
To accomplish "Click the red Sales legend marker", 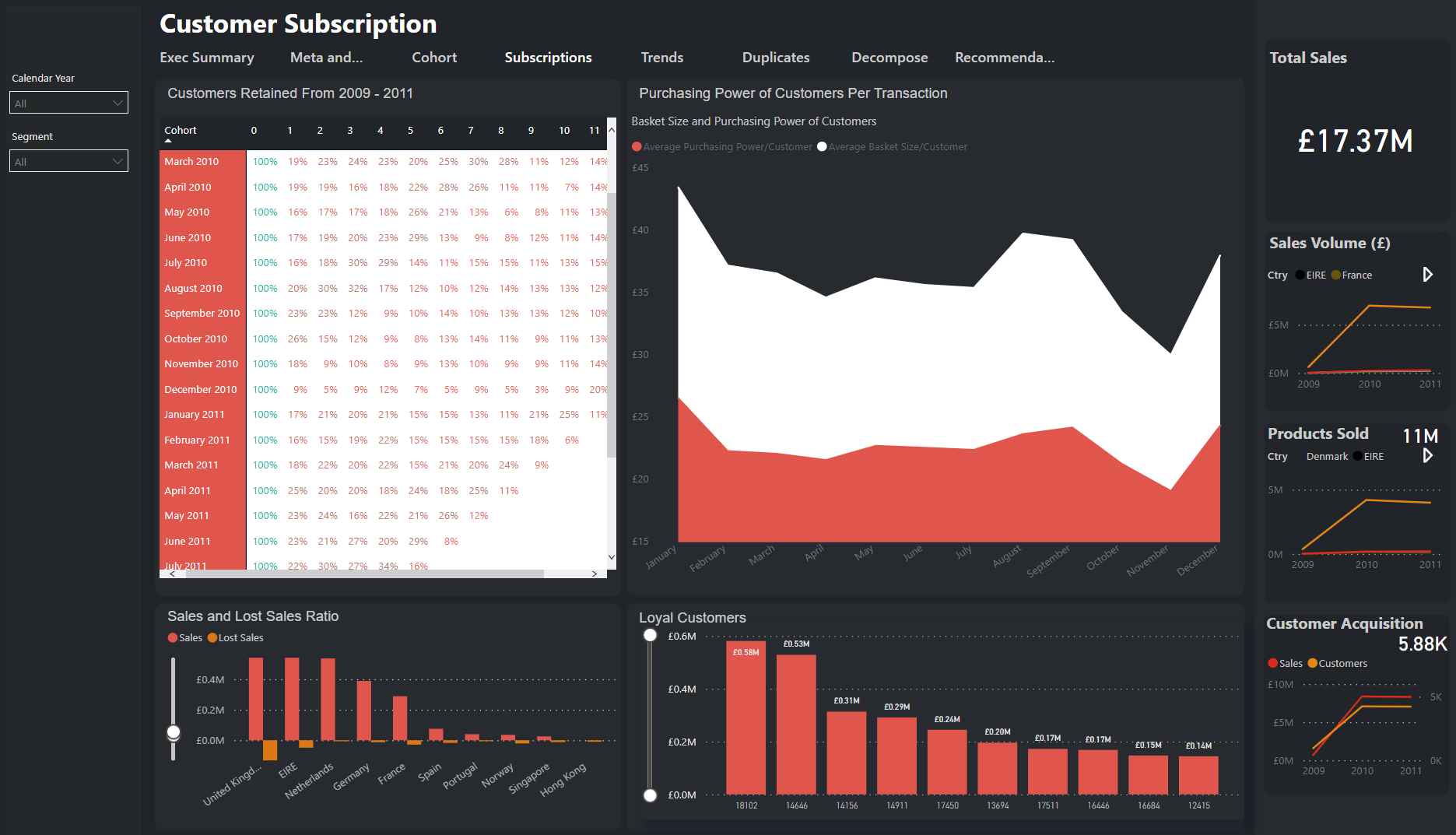I will tap(173, 638).
